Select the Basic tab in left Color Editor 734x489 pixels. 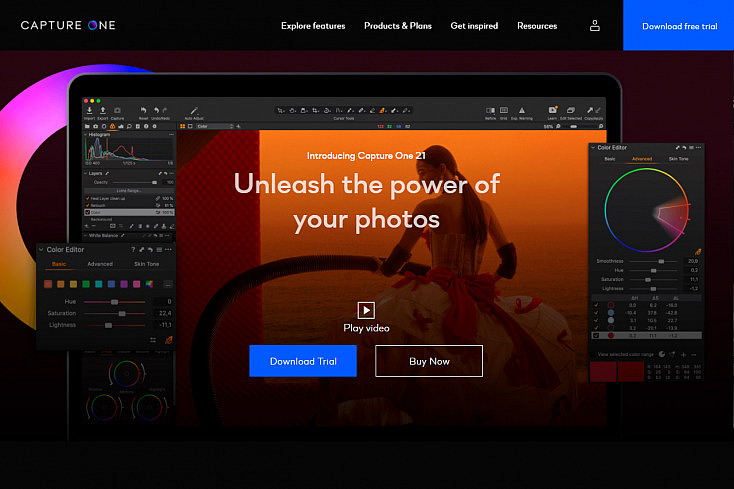pos(59,264)
